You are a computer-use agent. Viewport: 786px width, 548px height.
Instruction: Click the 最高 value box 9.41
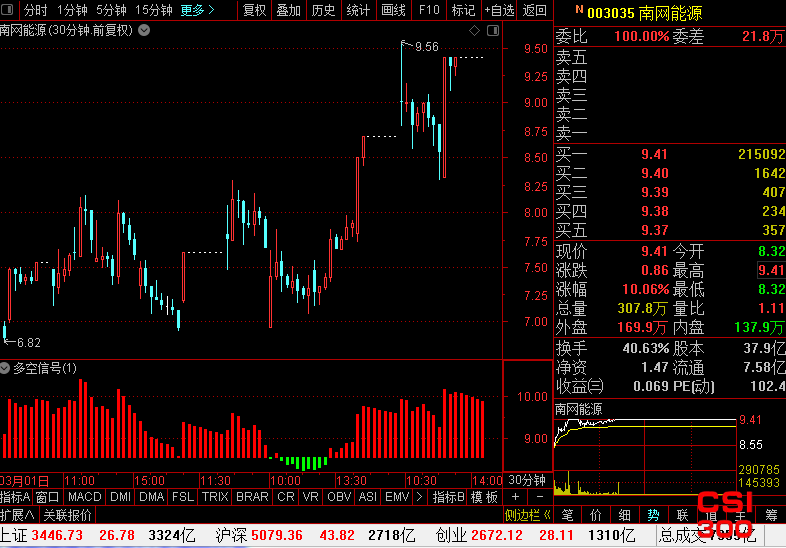[x=771, y=270]
